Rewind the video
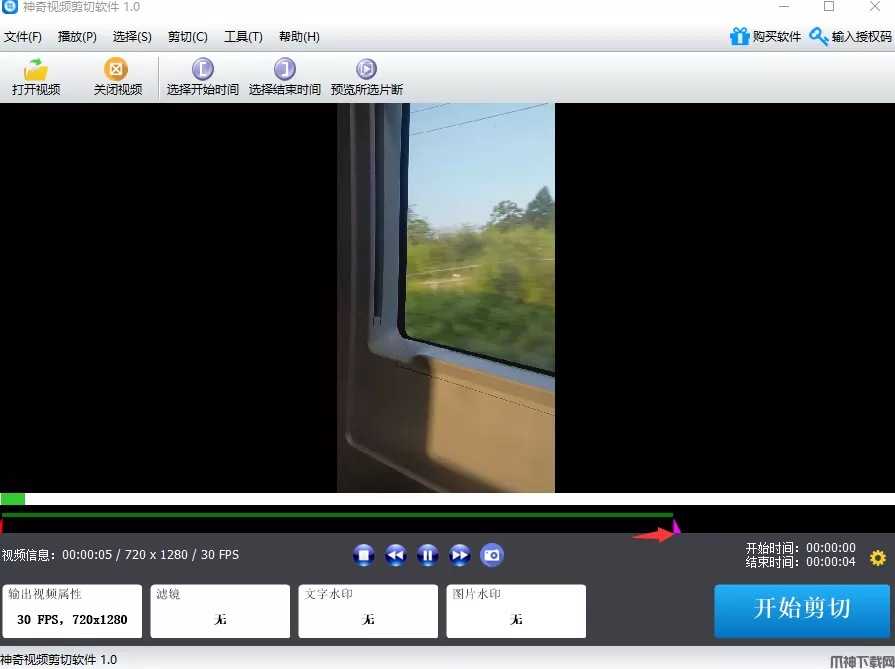The height and width of the screenshot is (669, 895). point(396,555)
